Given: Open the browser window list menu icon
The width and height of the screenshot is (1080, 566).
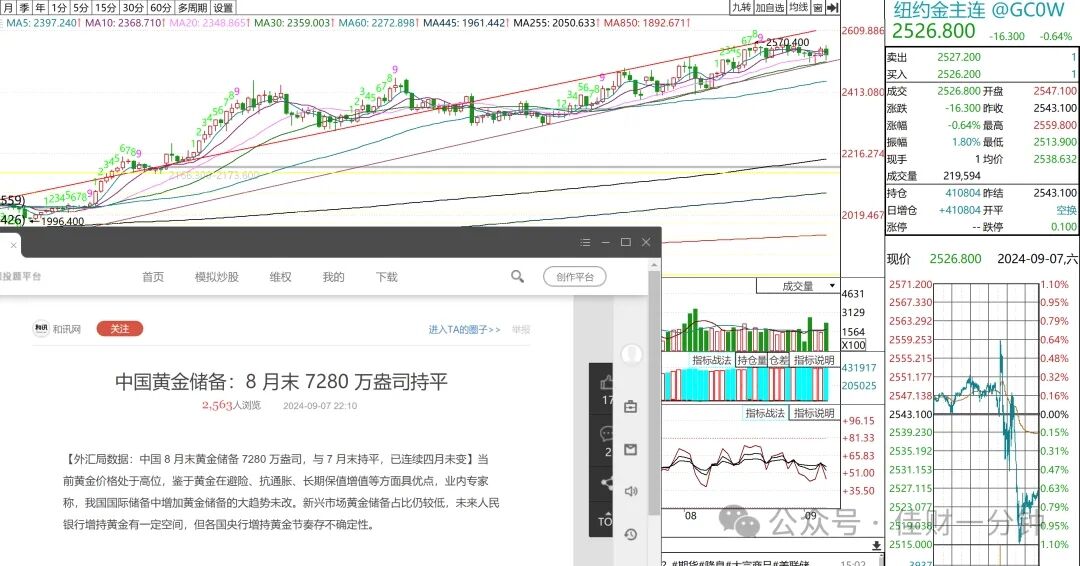Looking at the screenshot, I should 585,242.
